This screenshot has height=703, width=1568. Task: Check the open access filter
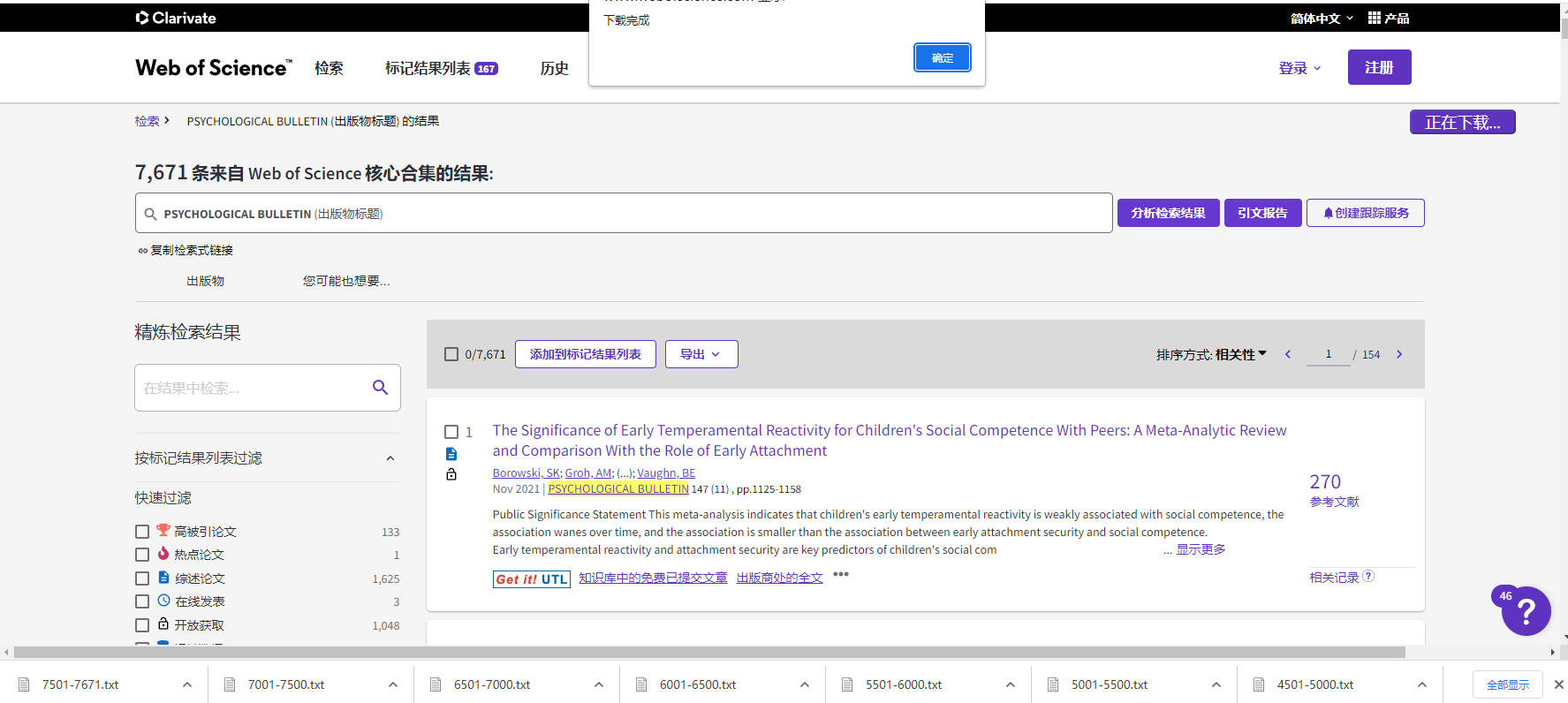142,625
